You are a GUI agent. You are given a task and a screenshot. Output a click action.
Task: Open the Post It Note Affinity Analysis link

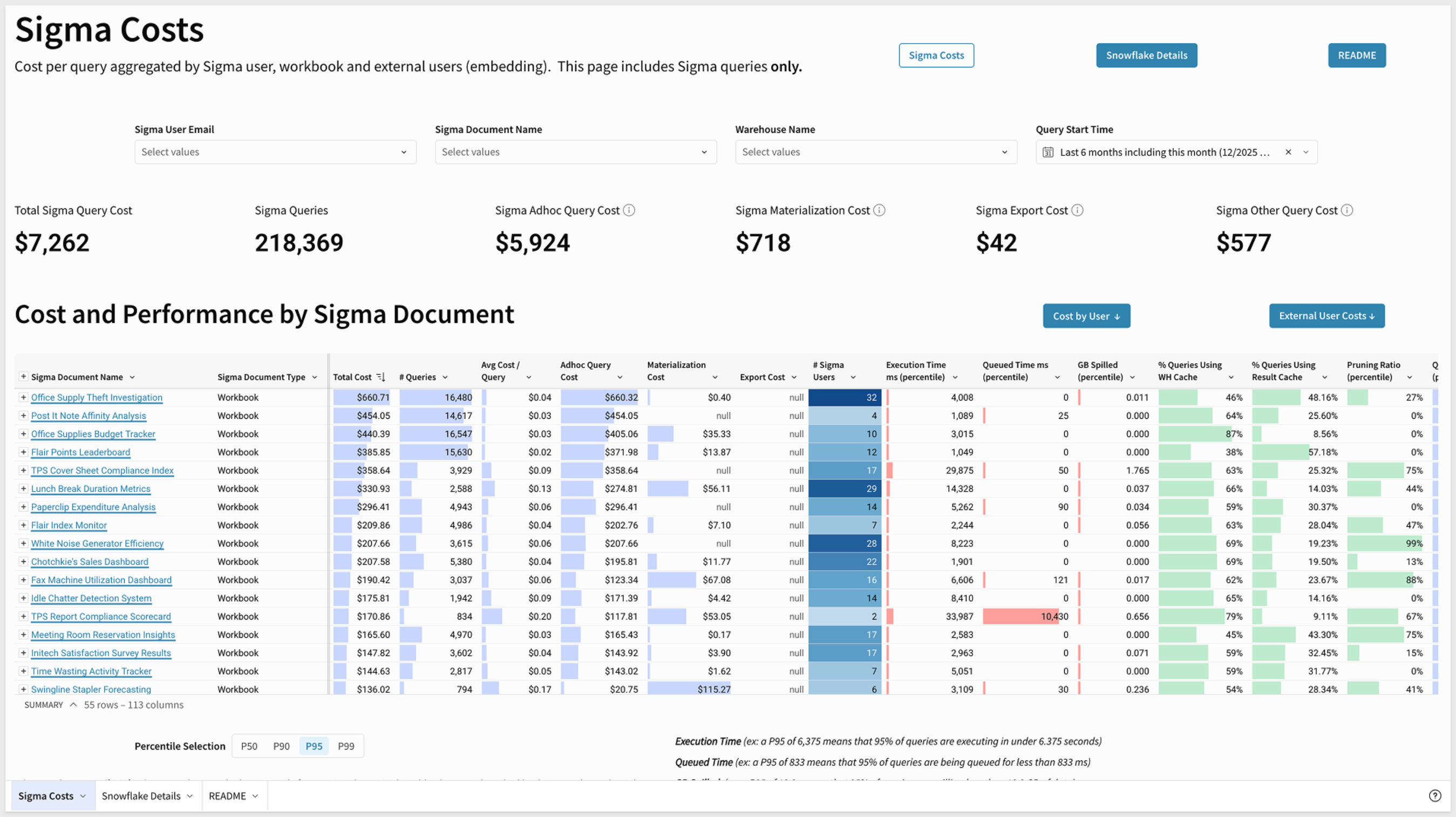[x=88, y=416]
